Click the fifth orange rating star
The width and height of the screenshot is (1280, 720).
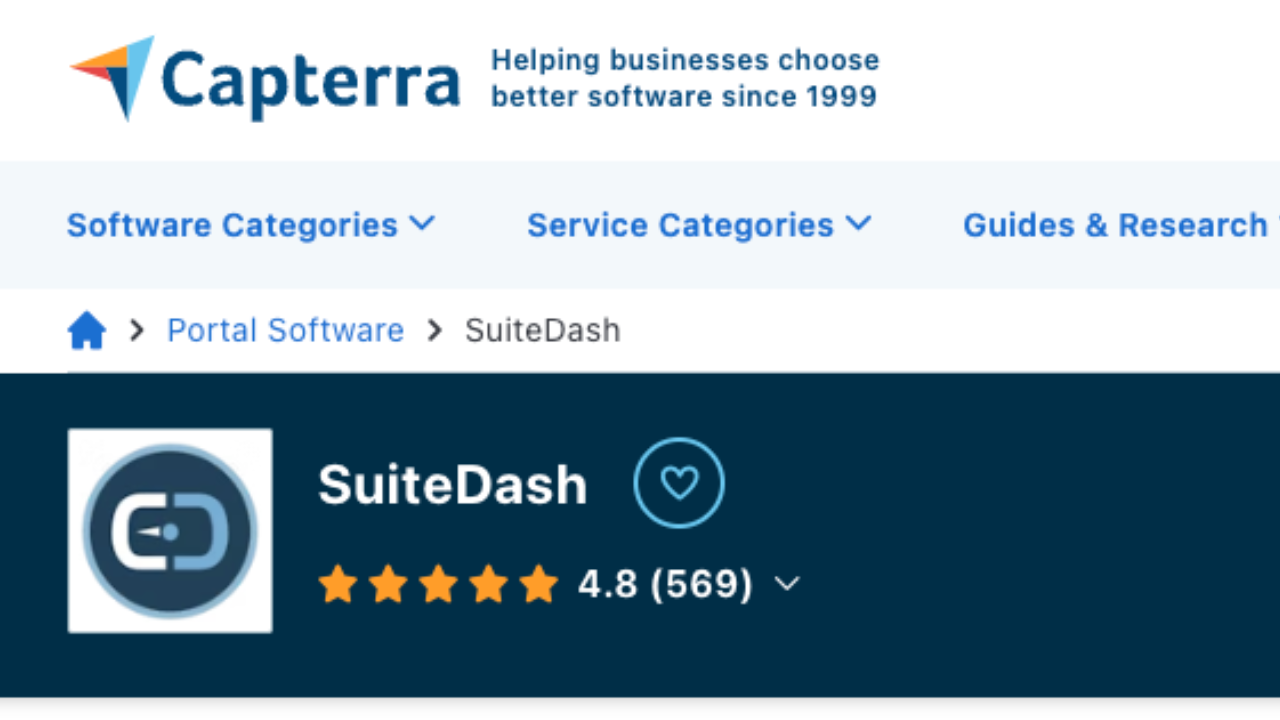click(x=538, y=584)
